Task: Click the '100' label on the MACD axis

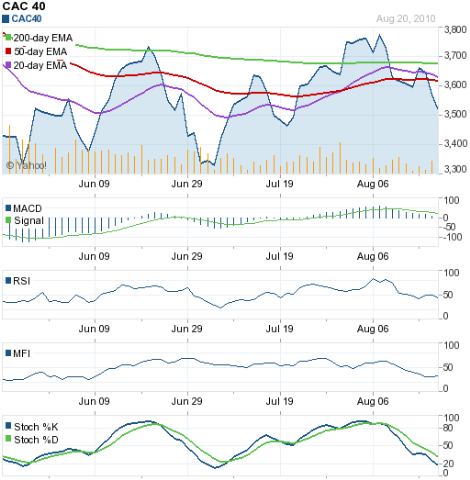Action: (x=451, y=200)
